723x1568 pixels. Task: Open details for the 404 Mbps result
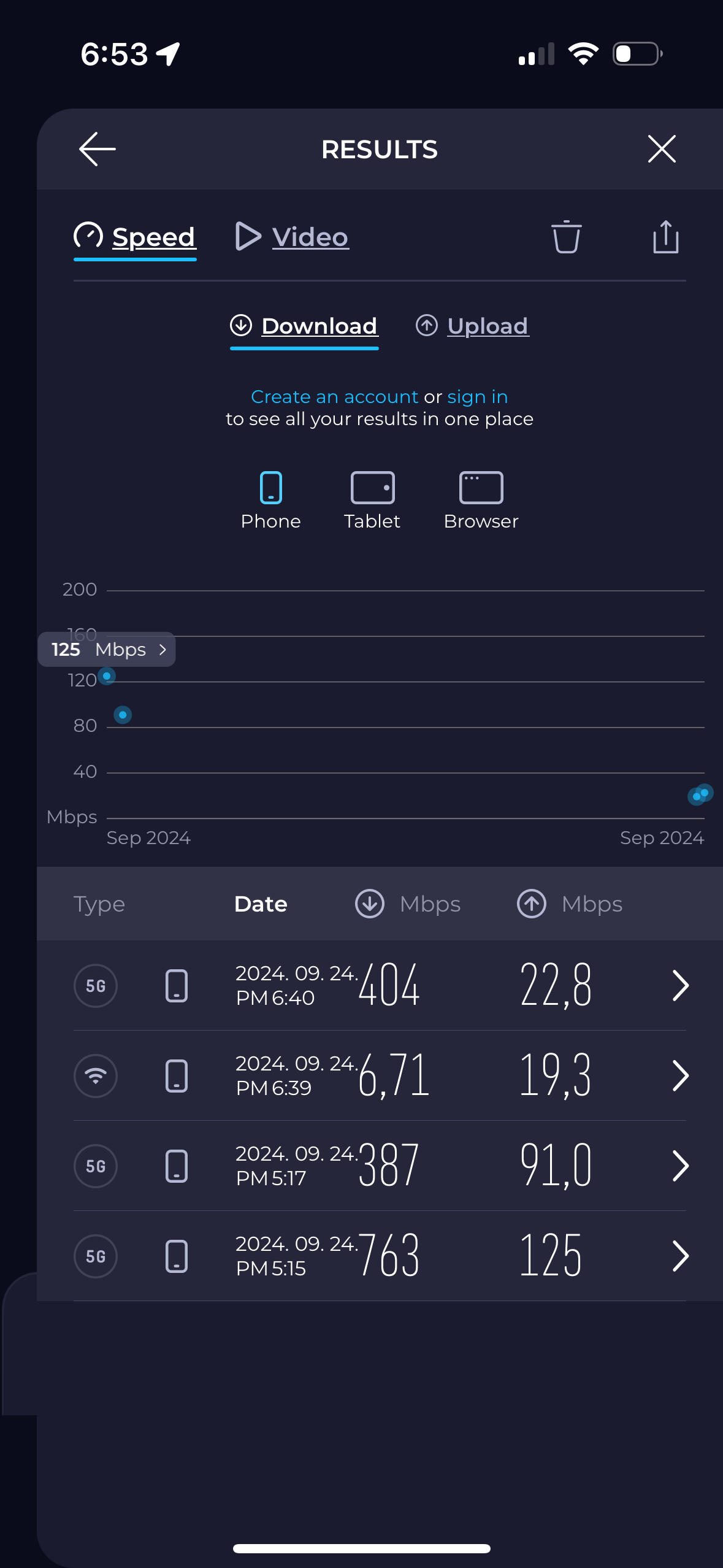[681, 985]
